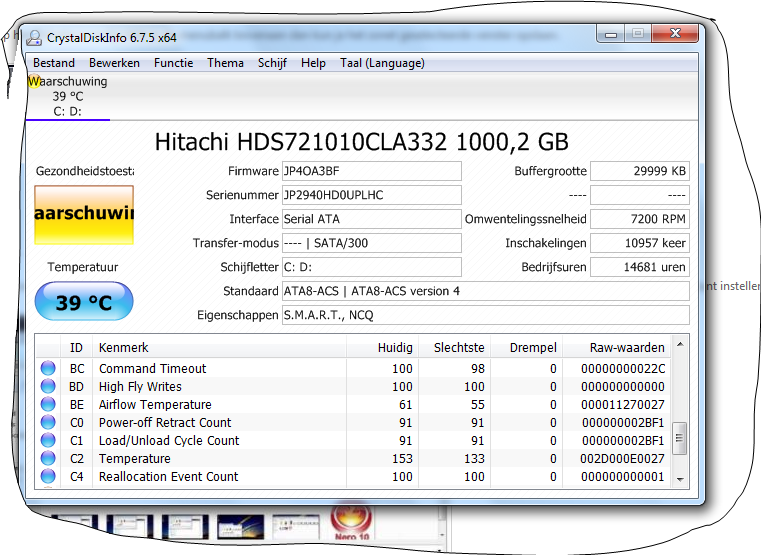The image size is (761, 555).
Task: Click the Kenmerk column header
Action: (123, 348)
